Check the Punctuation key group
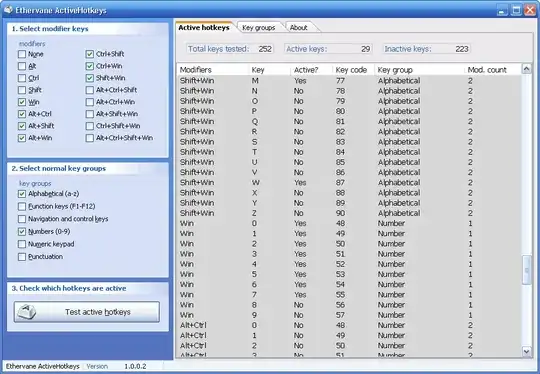 tap(22, 257)
